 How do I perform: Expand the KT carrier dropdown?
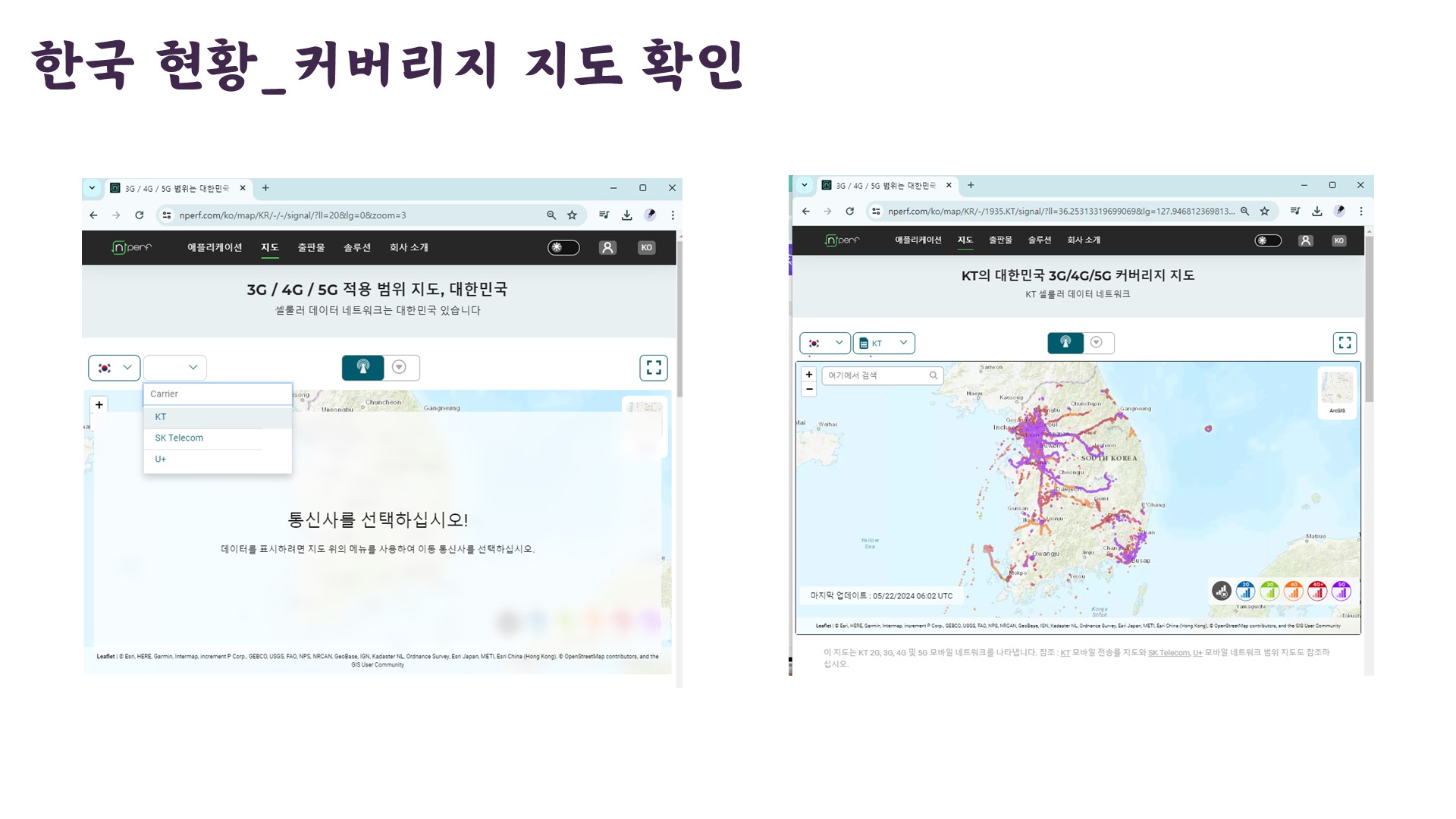pos(884,343)
